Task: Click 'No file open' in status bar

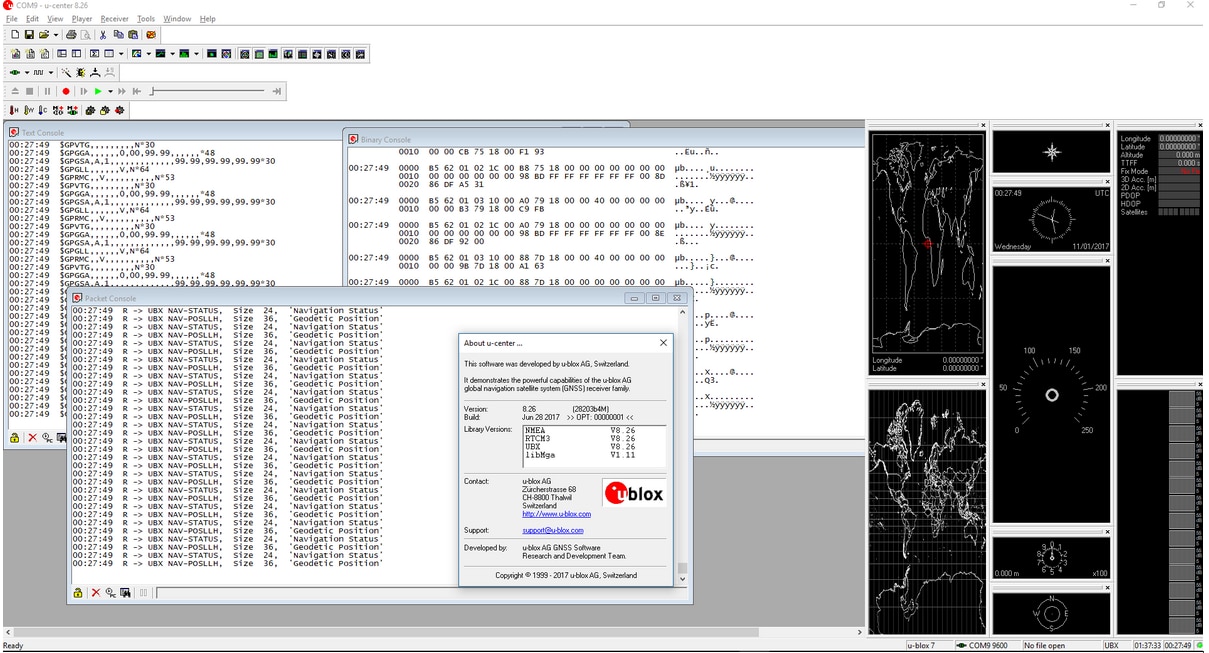Action: click(1044, 645)
